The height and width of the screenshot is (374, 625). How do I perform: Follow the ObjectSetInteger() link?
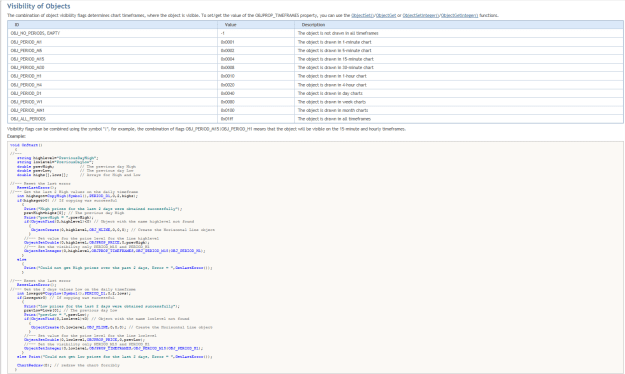[421, 16]
